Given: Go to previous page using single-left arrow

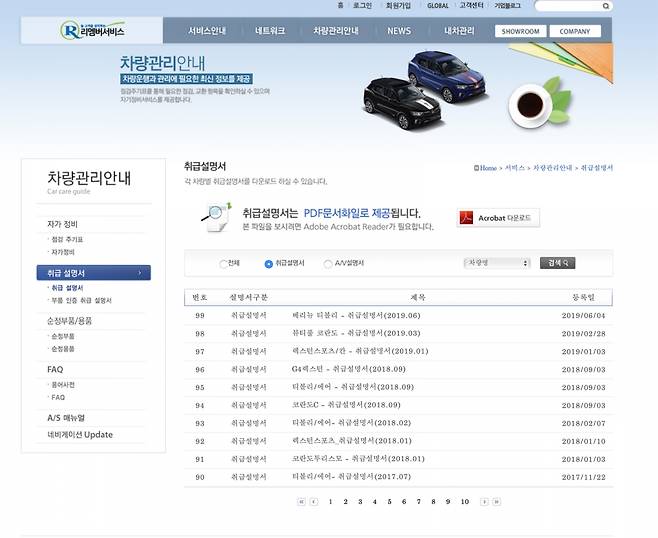Looking at the screenshot, I should point(314,502).
